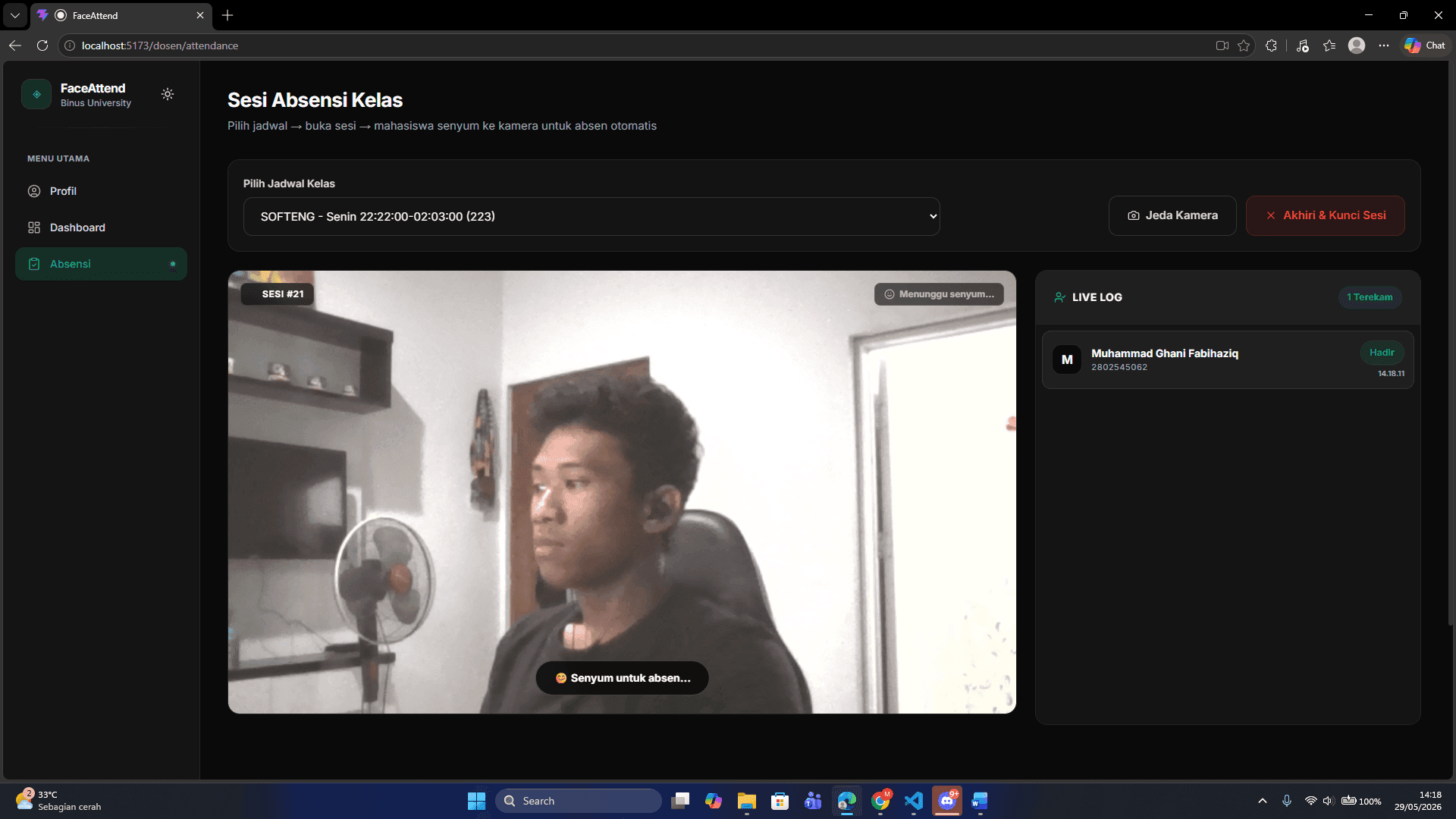
Task: Expand the Pilih Jadwal Kelas dropdown
Action: (x=591, y=216)
